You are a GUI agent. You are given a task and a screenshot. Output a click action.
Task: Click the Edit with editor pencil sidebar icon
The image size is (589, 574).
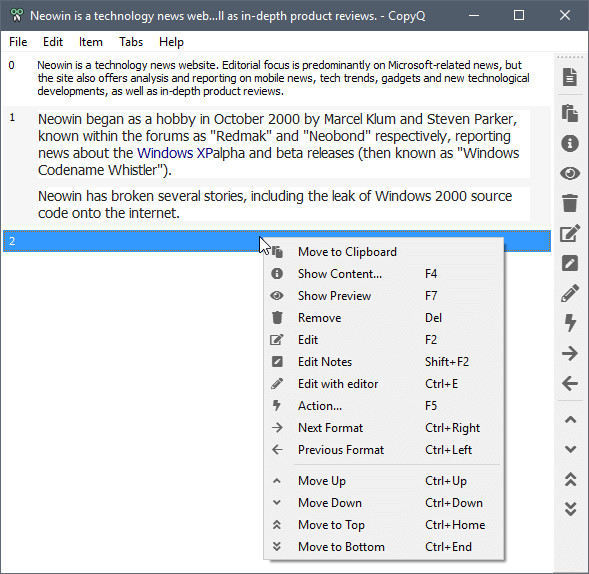pos(570,293)
